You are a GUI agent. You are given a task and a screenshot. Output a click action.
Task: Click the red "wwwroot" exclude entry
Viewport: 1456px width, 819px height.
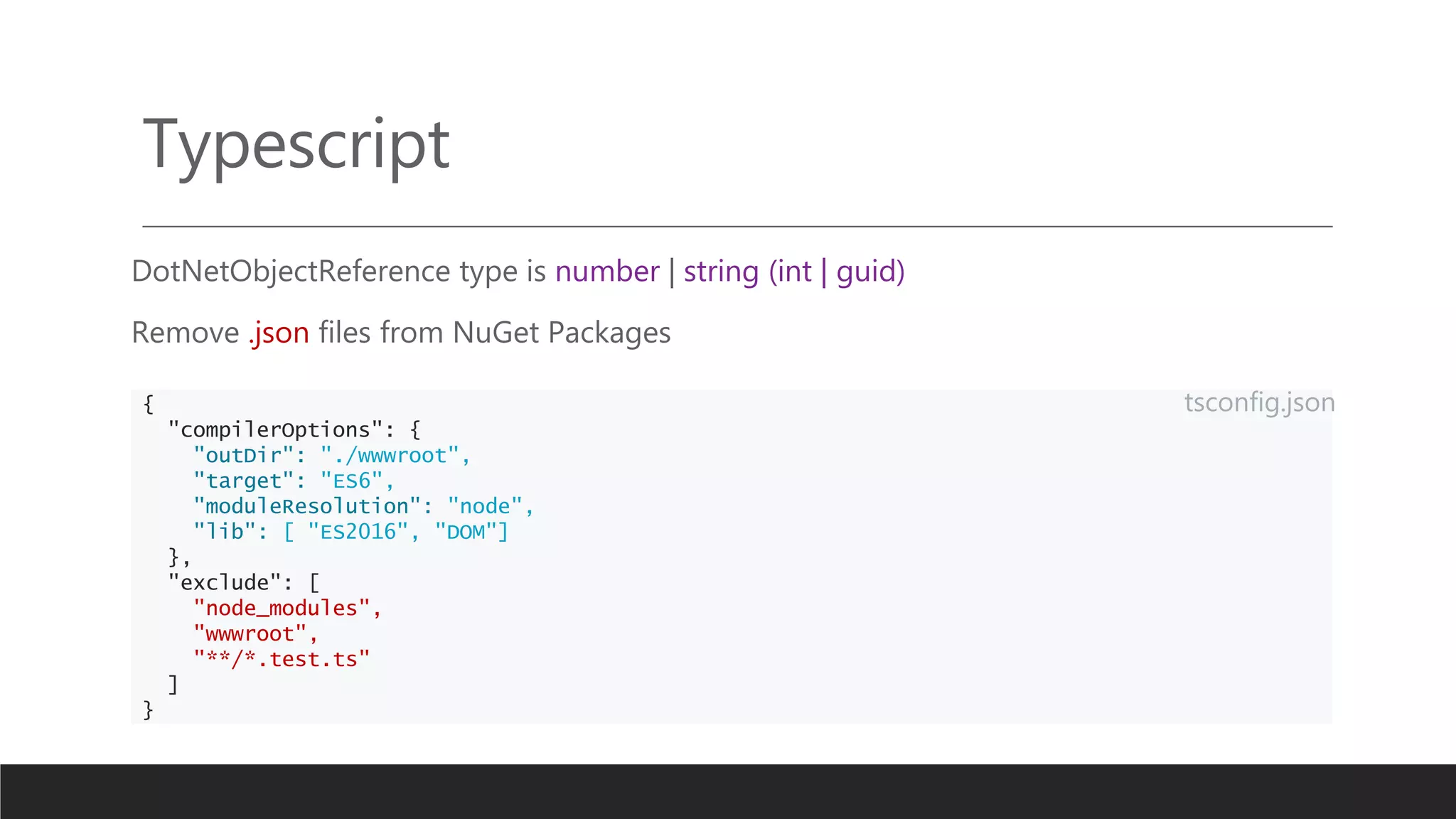pyautogui.click(x=250, y=634)
